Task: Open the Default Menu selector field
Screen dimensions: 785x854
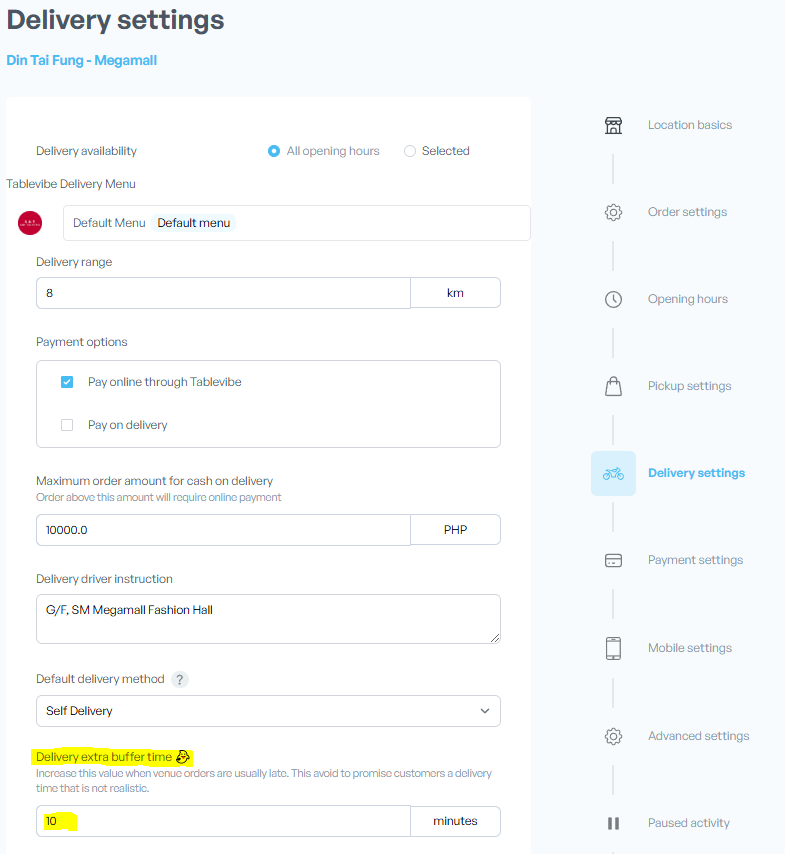Action: pyautogui.click(x=296, y=223)
